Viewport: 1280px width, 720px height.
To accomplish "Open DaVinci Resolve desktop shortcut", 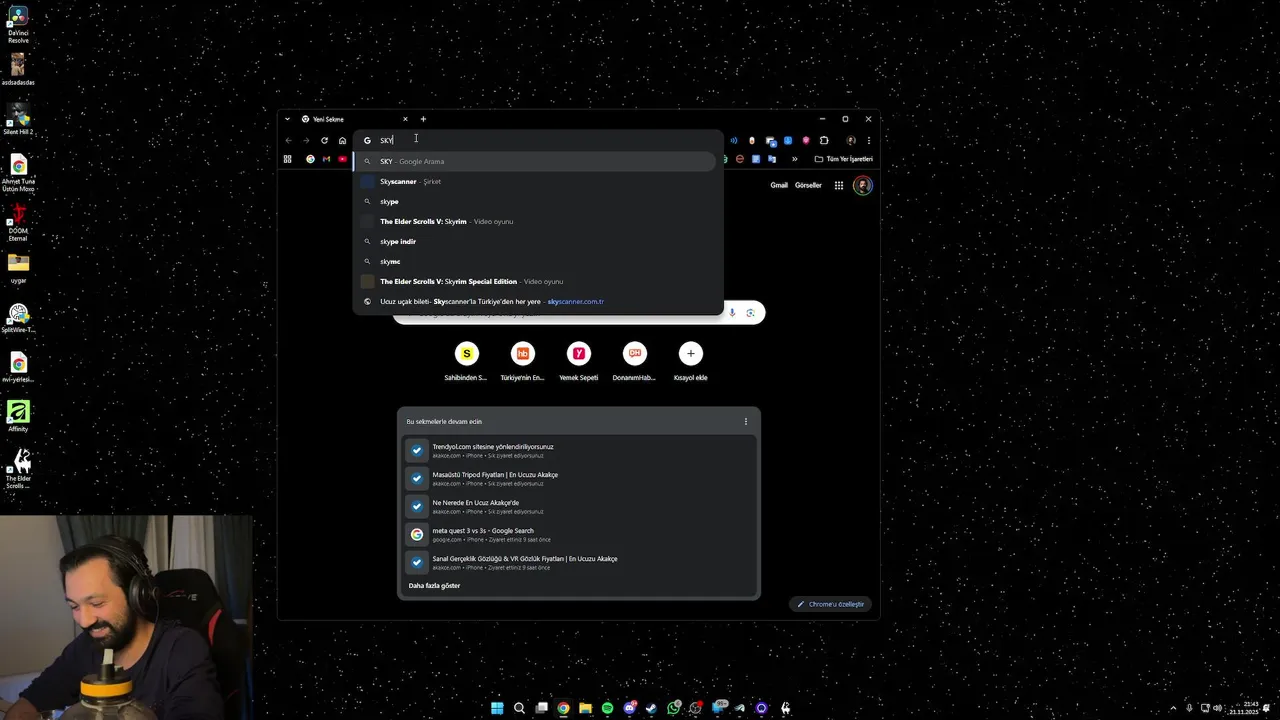I will pos(18,25).
